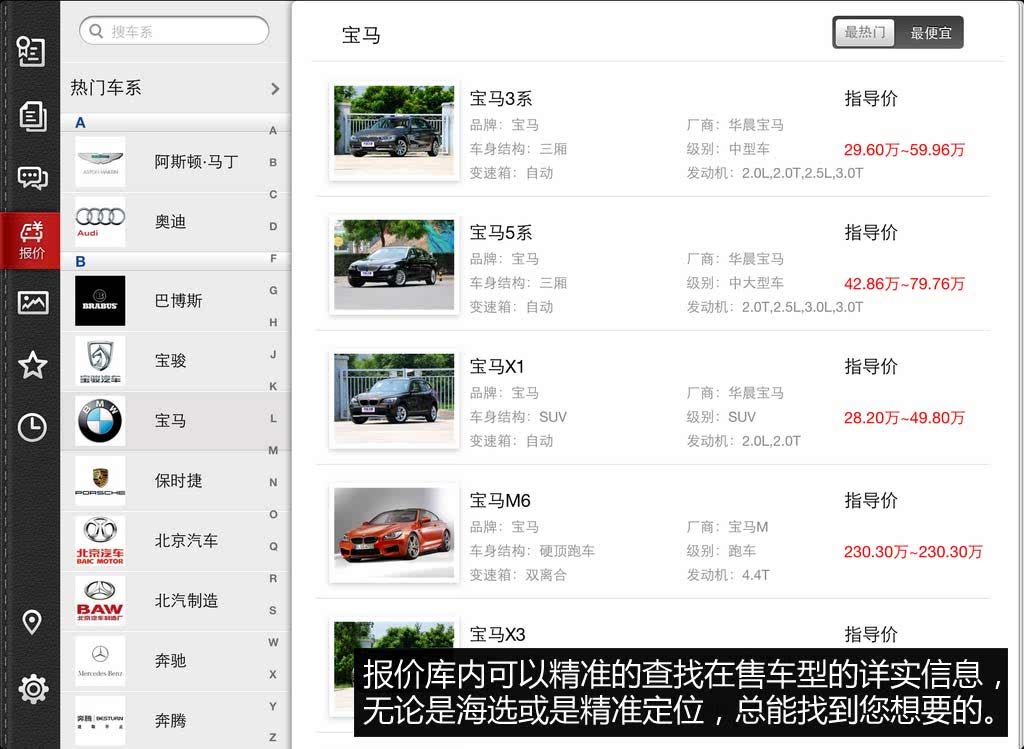The width and height of the screenshot is (1024, 749).
Task: Click the search magnifier icon
Action: coord(96,31)
